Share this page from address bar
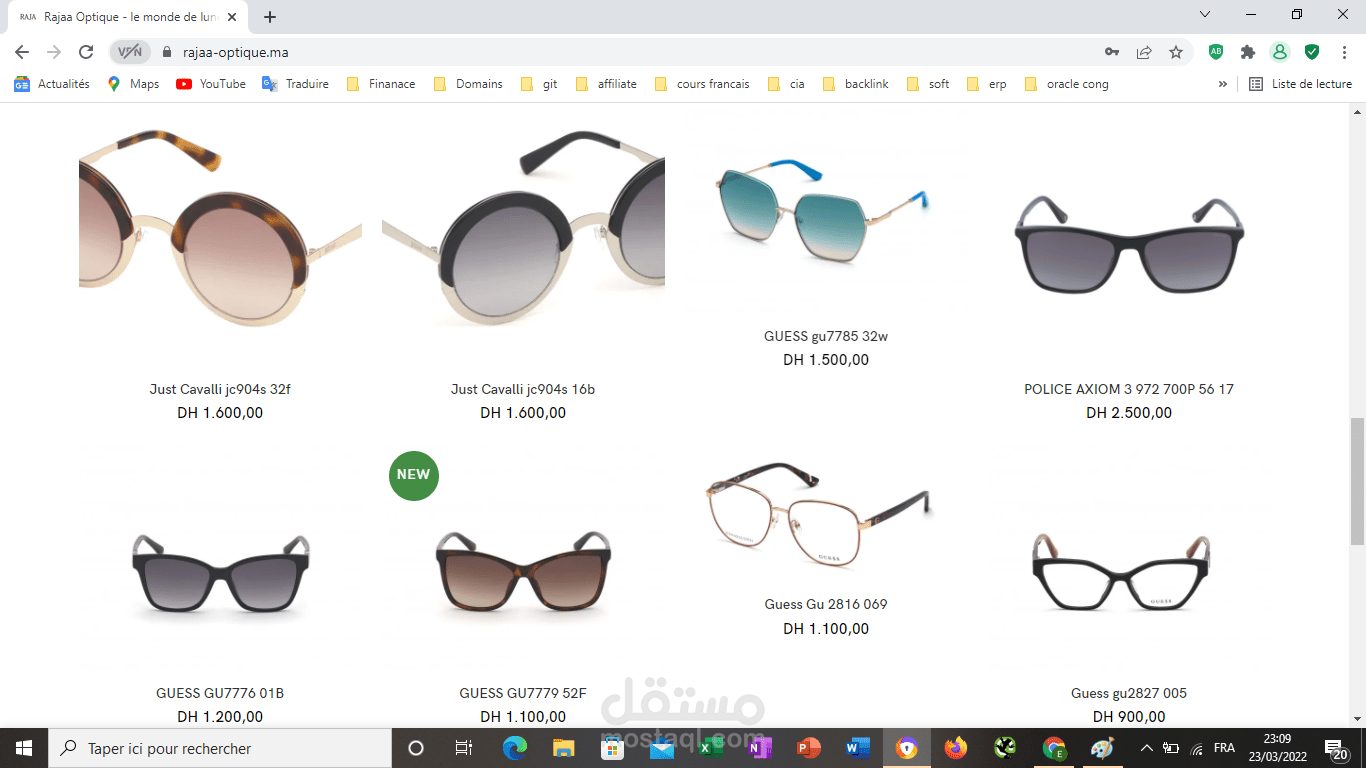This screenshot has width=1366, height=768. pos(1144,52)
